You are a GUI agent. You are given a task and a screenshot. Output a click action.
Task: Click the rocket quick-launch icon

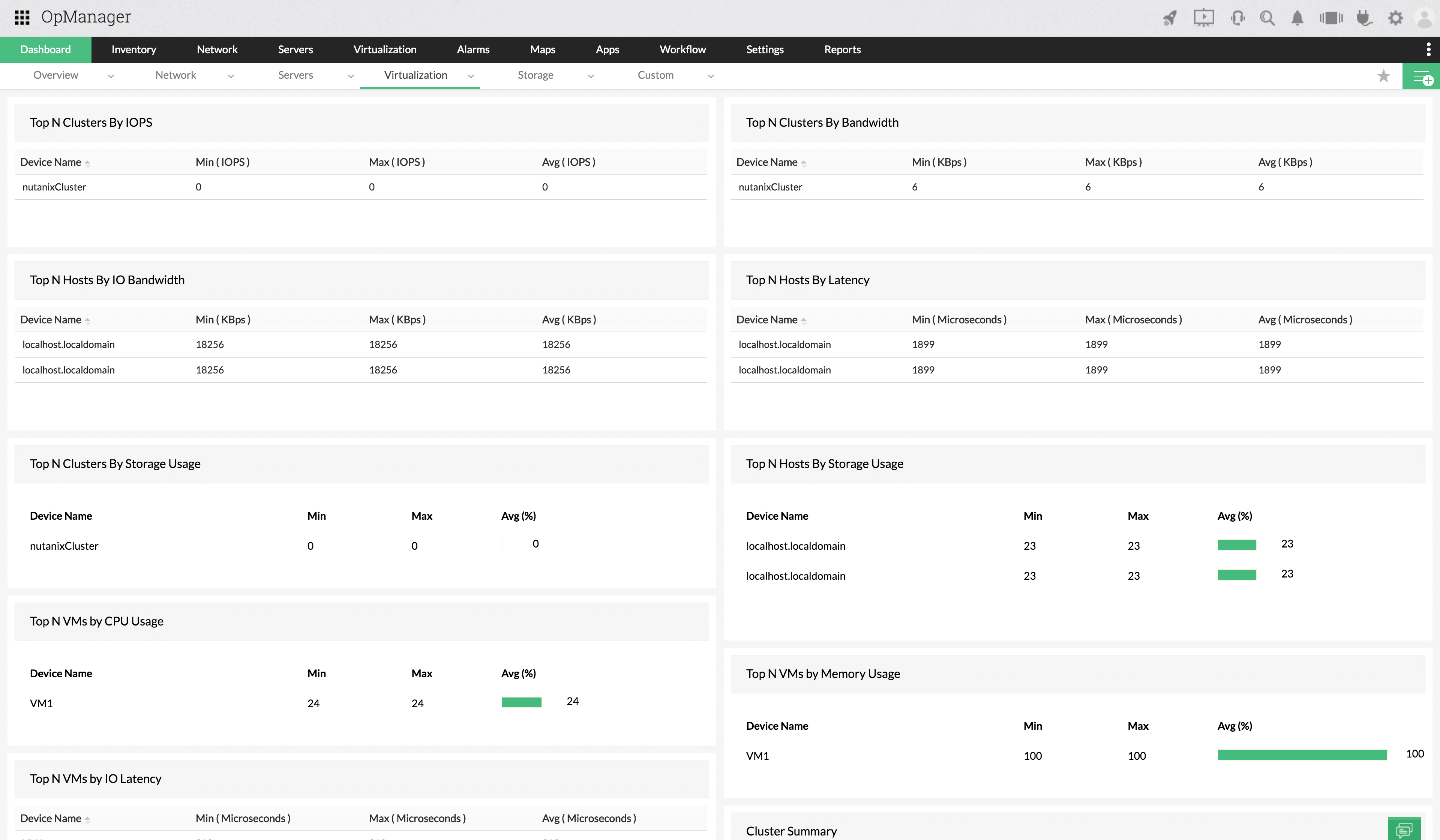pos(1170,18)
